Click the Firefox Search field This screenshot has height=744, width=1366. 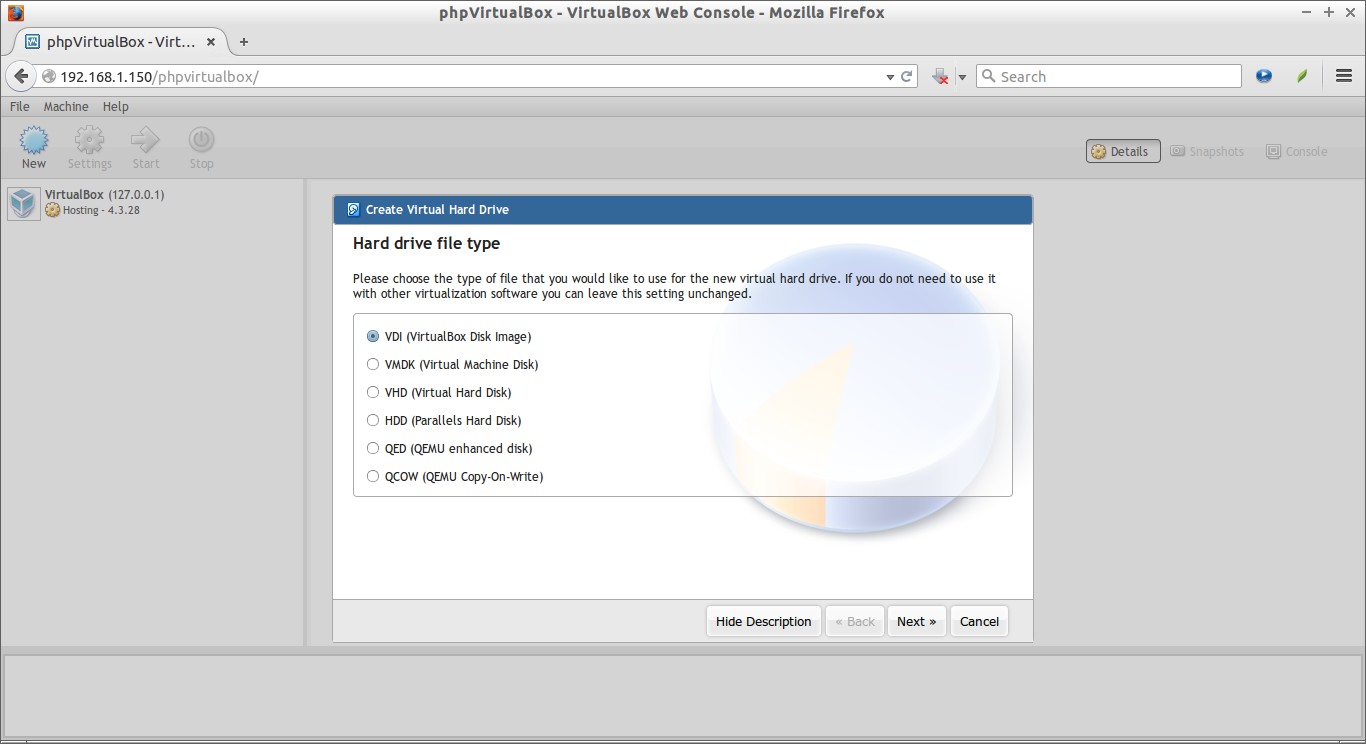[x=1108, y=76]
